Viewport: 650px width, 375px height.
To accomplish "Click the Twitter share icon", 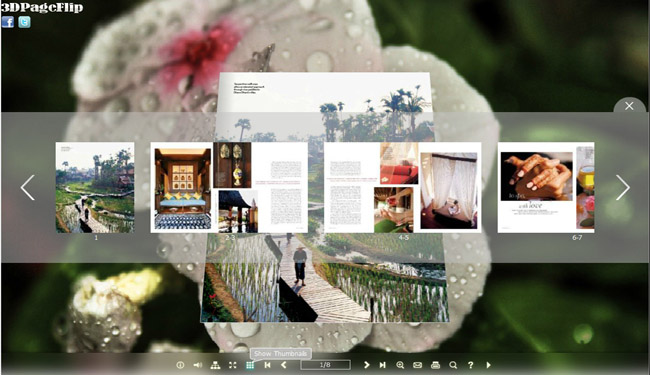I will pos(24,22).
